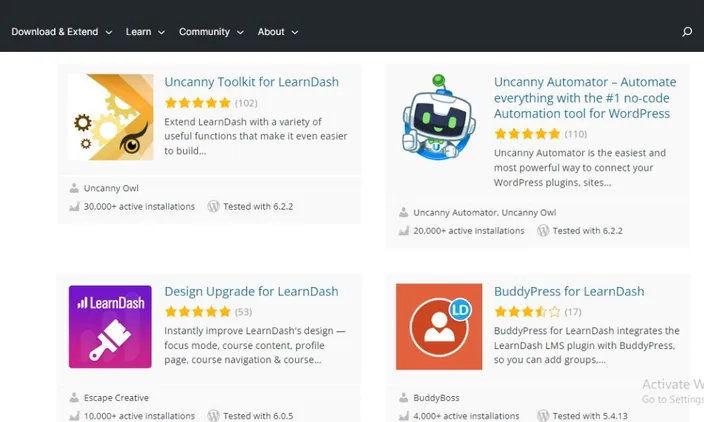Click WordPress logo beside Tested with 5.4.13
The height and width of the screenshot is (422, 704).
(543, 416)
